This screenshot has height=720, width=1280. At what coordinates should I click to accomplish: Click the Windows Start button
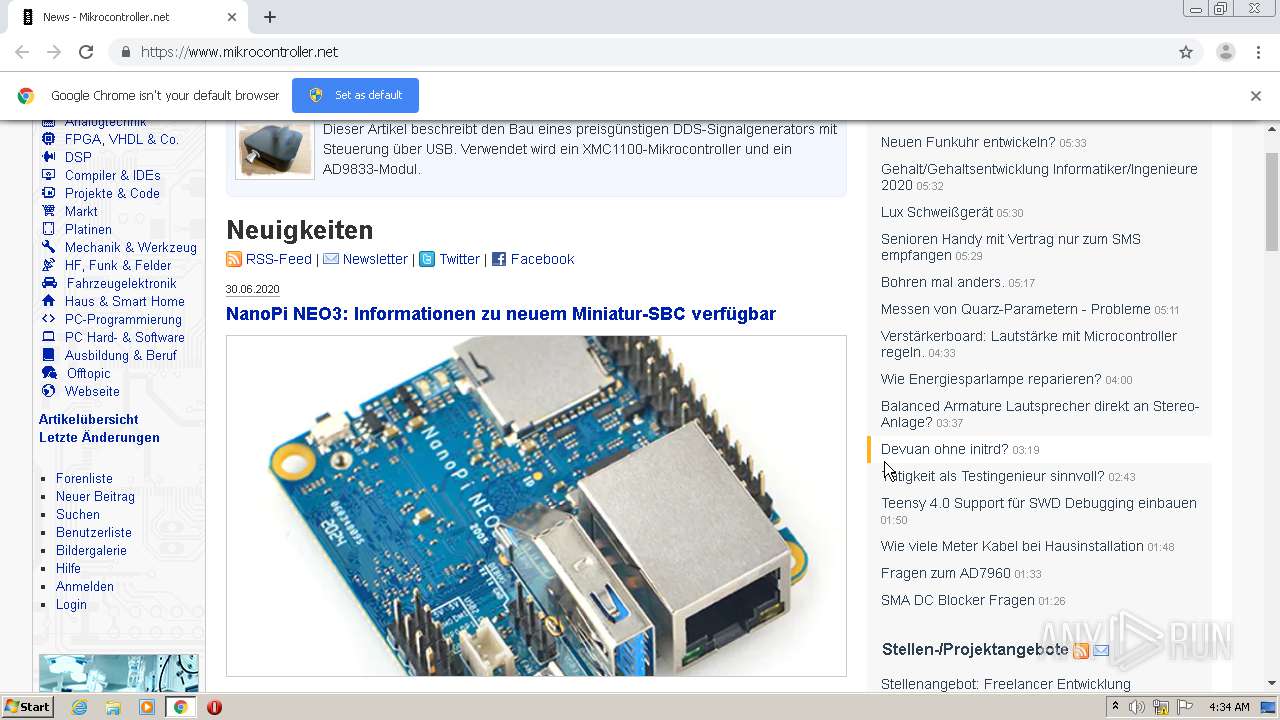tap(27, 707)
